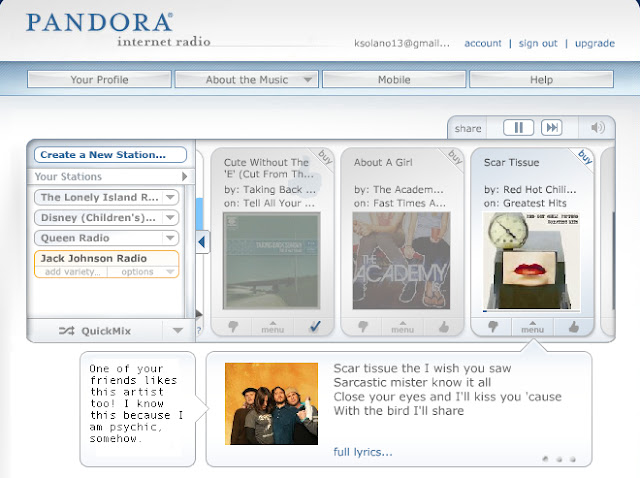
Task: Click the upgrade link
Action: [595, 43]
